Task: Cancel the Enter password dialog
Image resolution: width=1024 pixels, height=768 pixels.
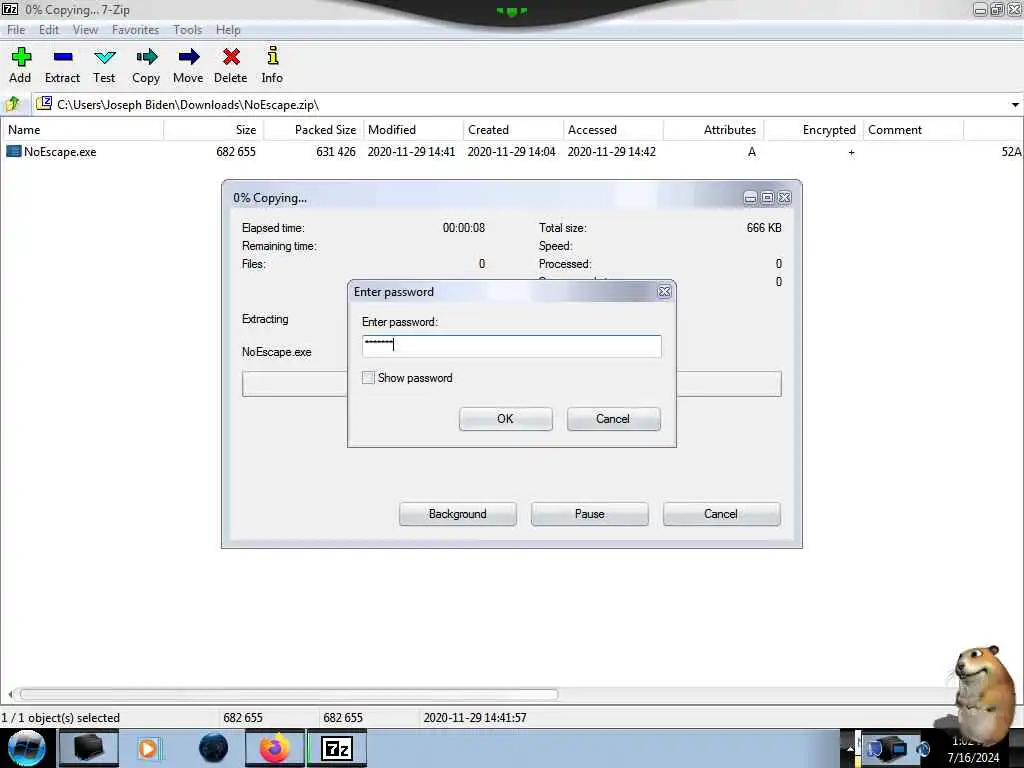Action: (613, 419)
